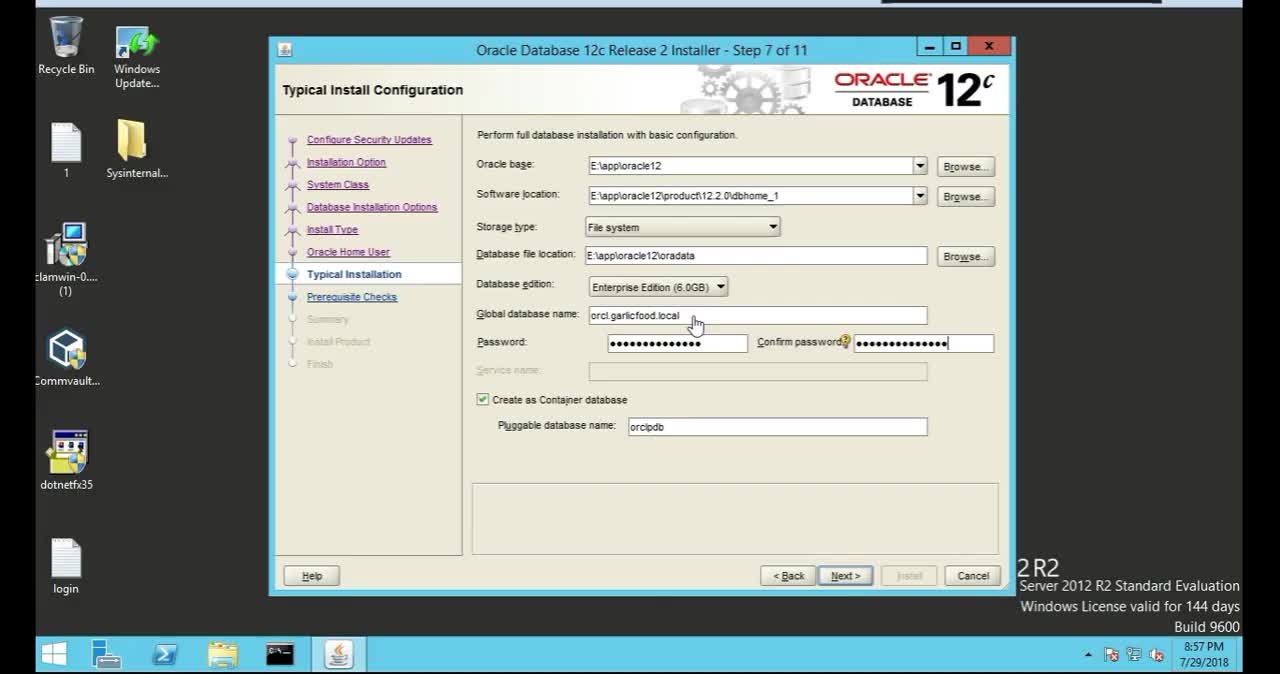This screenshot has width=1280, height=674.
Task: Click the Help button
Action: pos(312,576)
